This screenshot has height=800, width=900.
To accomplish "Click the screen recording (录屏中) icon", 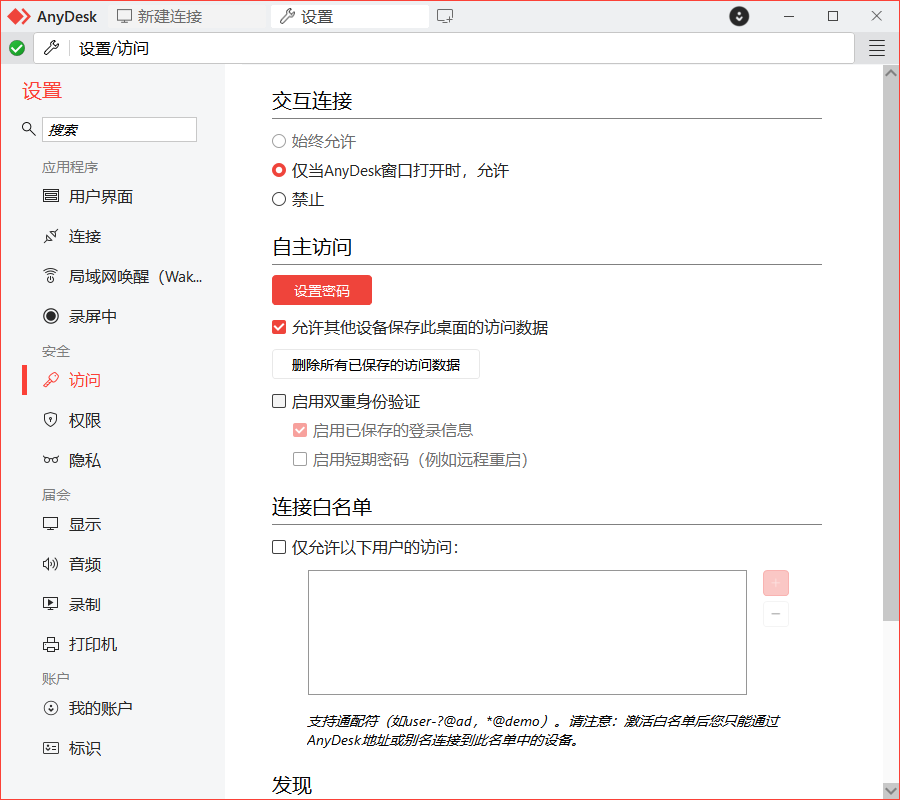I will pyautogui.click(x=51, y=316).
